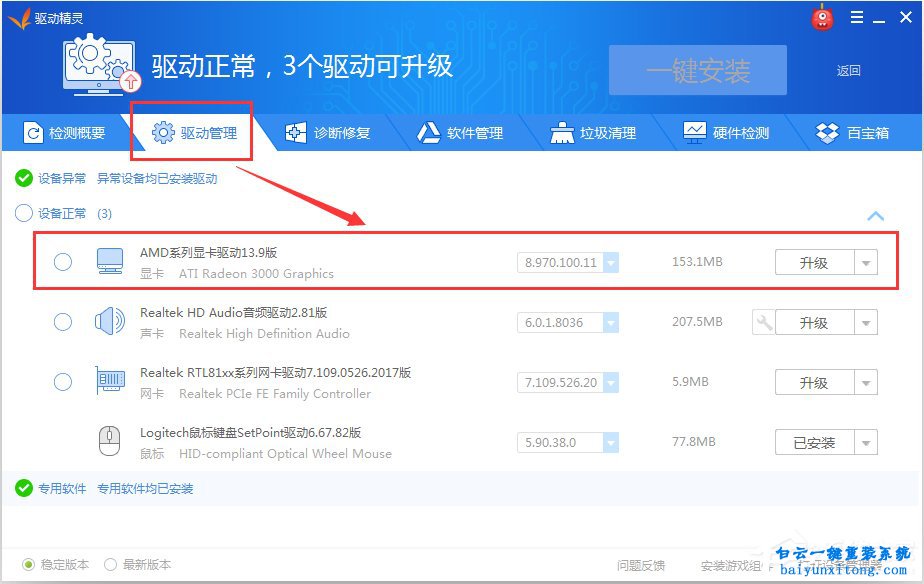Open the 检测概要 panel icon
The height and width of the screenshot is (584, 924).
tap(34, 132)
